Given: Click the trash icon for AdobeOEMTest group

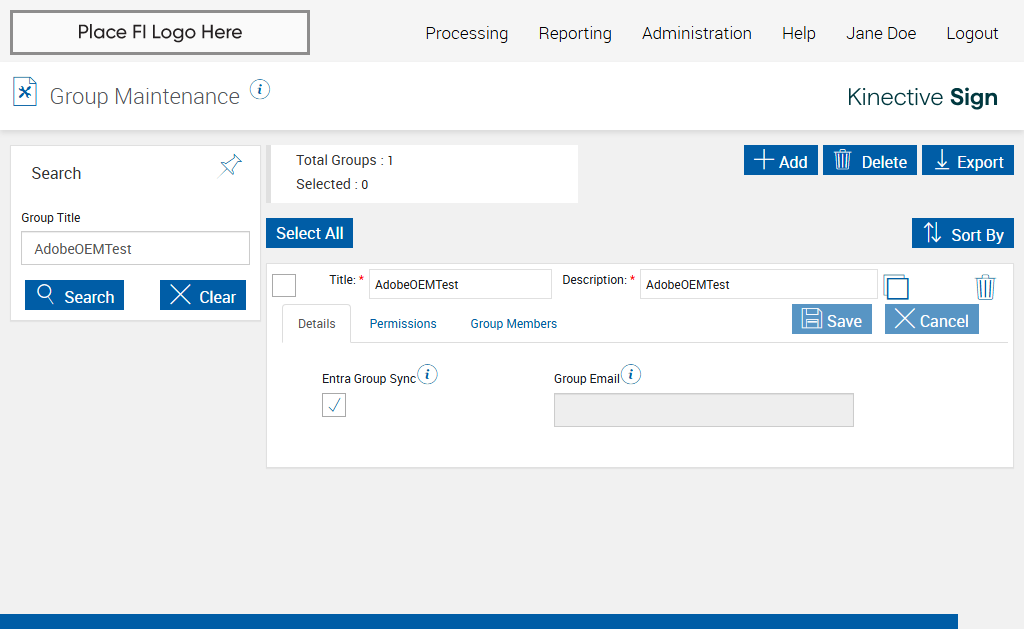Looking at the screenshot, I should (x=985, y=287).
